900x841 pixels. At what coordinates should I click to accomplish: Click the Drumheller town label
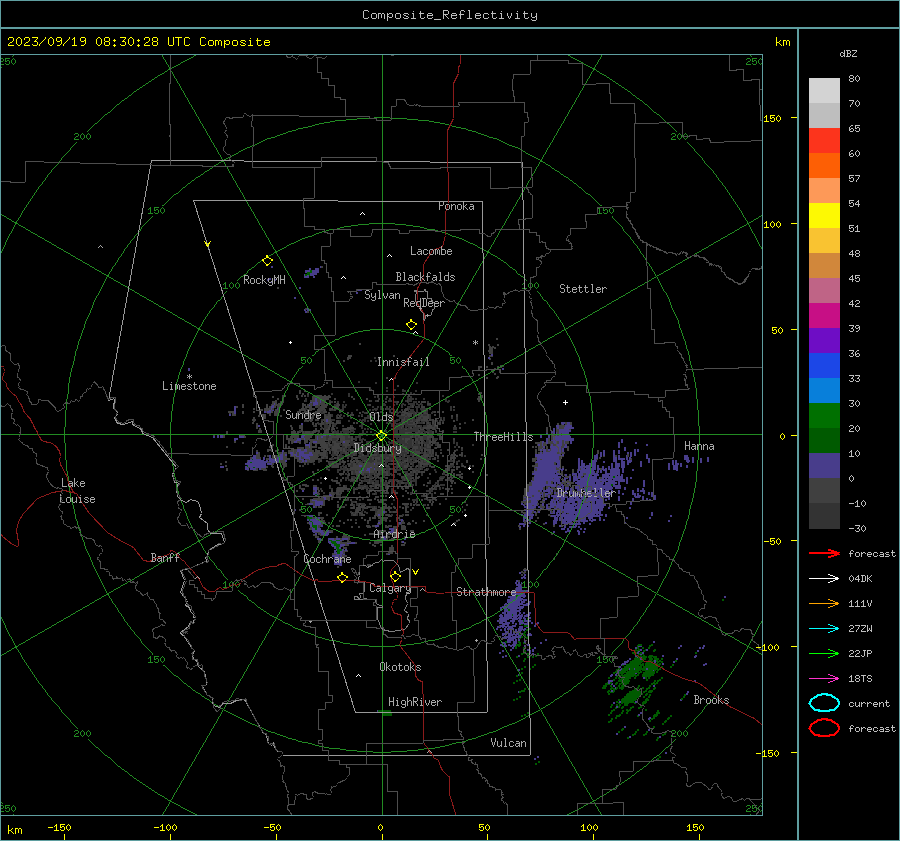[x=585, y=493]
